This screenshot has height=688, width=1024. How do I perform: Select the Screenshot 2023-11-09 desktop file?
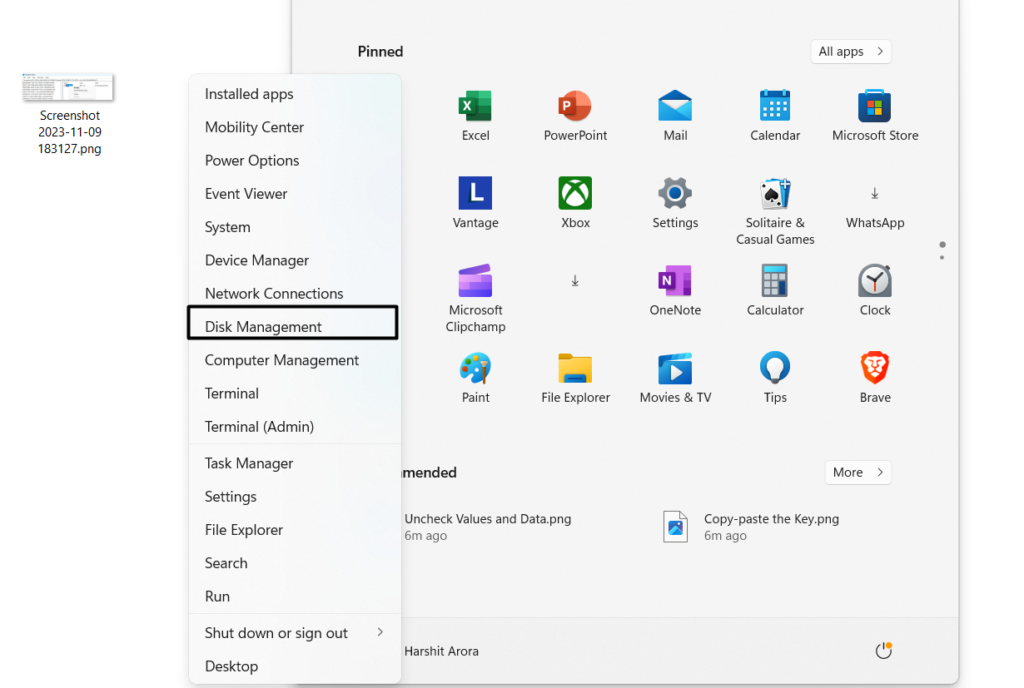coord(69,88)
